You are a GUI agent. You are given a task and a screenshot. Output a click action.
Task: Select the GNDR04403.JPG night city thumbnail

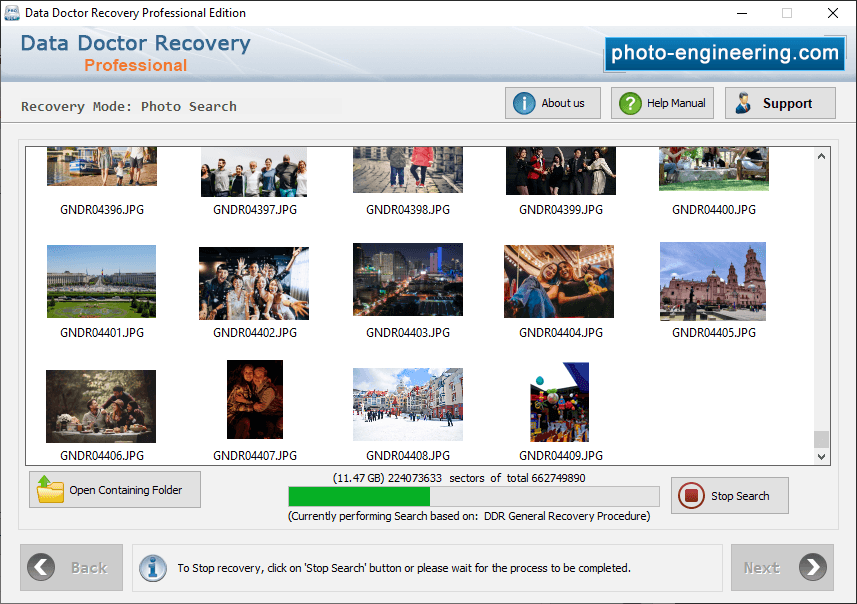tap(408, 279)
